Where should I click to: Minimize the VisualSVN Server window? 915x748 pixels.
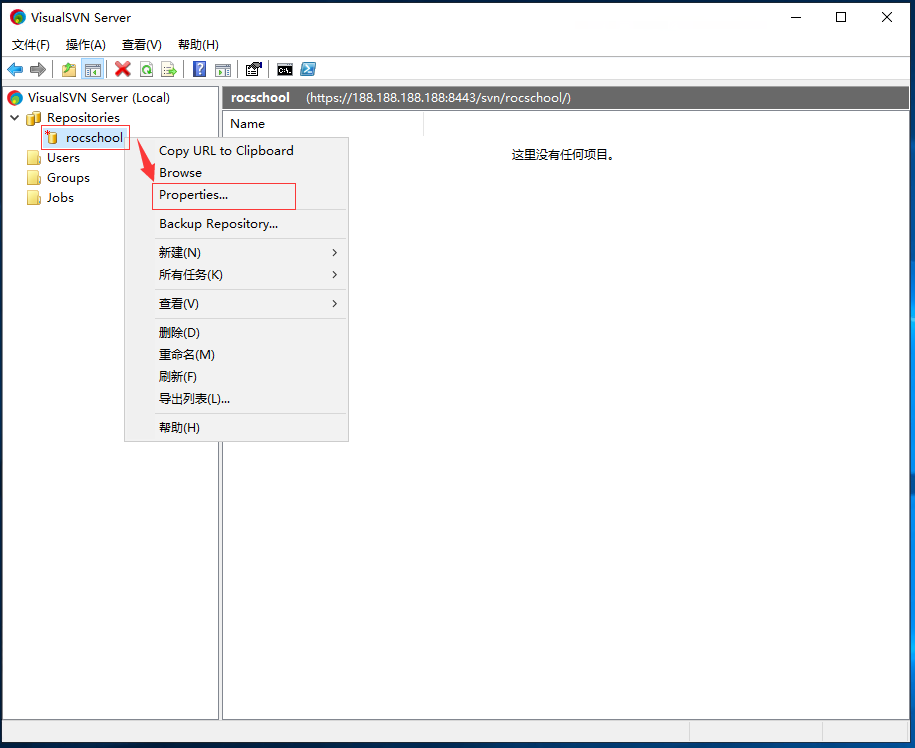[796, 18]
